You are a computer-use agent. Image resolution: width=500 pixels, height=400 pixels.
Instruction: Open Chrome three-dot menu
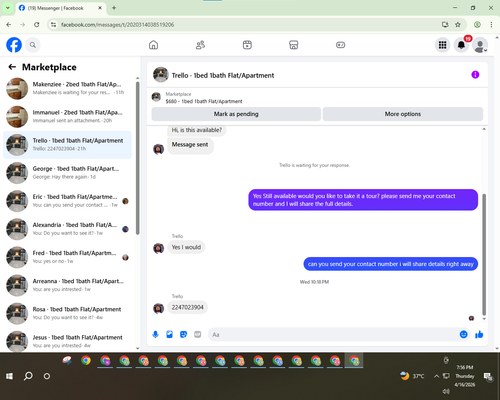coord(491,24)
